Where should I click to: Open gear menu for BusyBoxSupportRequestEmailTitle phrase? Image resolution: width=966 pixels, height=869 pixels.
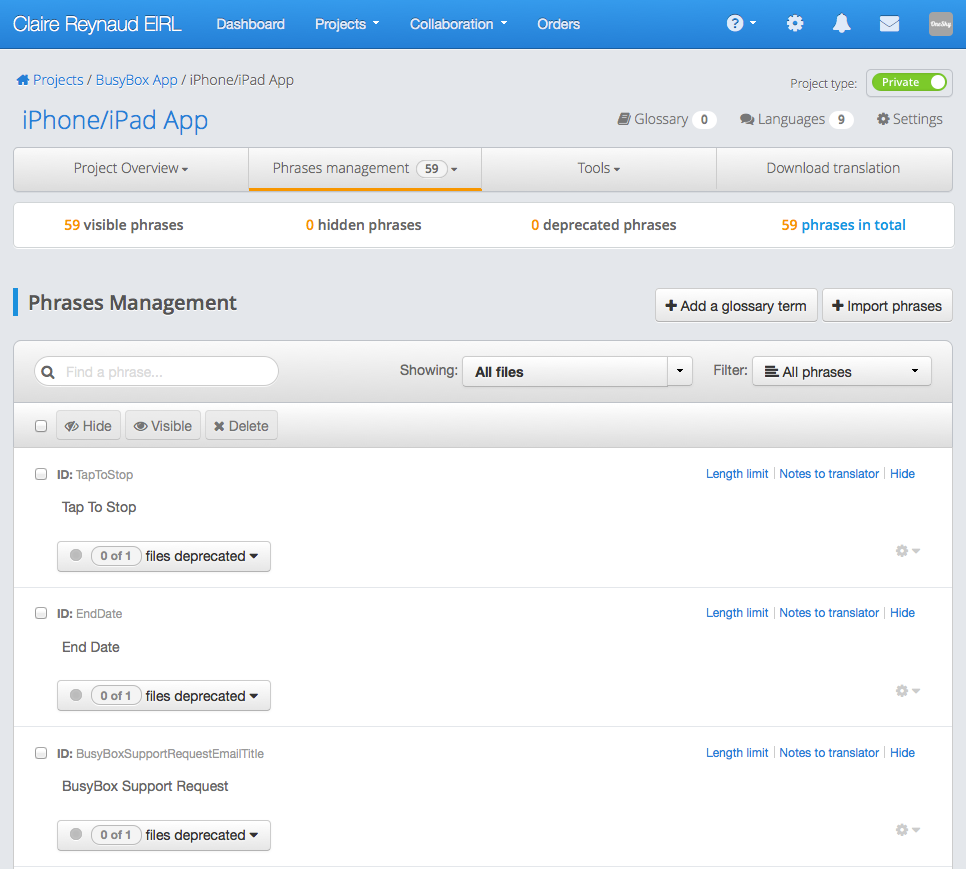coord(907,830)
